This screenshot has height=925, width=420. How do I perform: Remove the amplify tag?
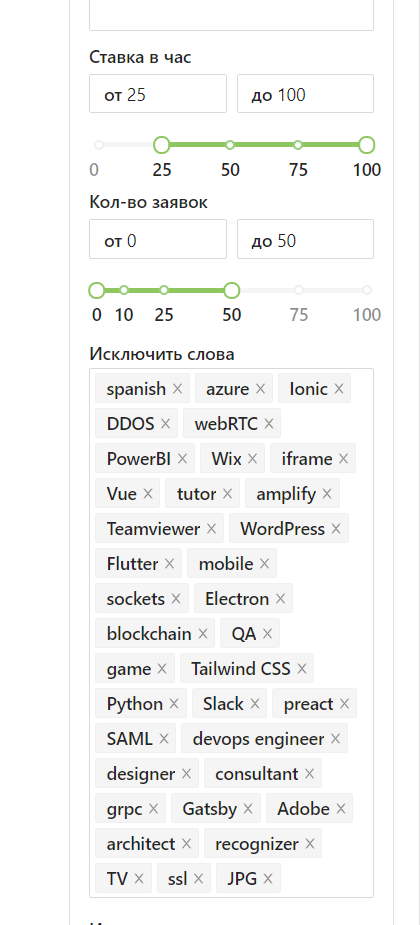point(327,494)
